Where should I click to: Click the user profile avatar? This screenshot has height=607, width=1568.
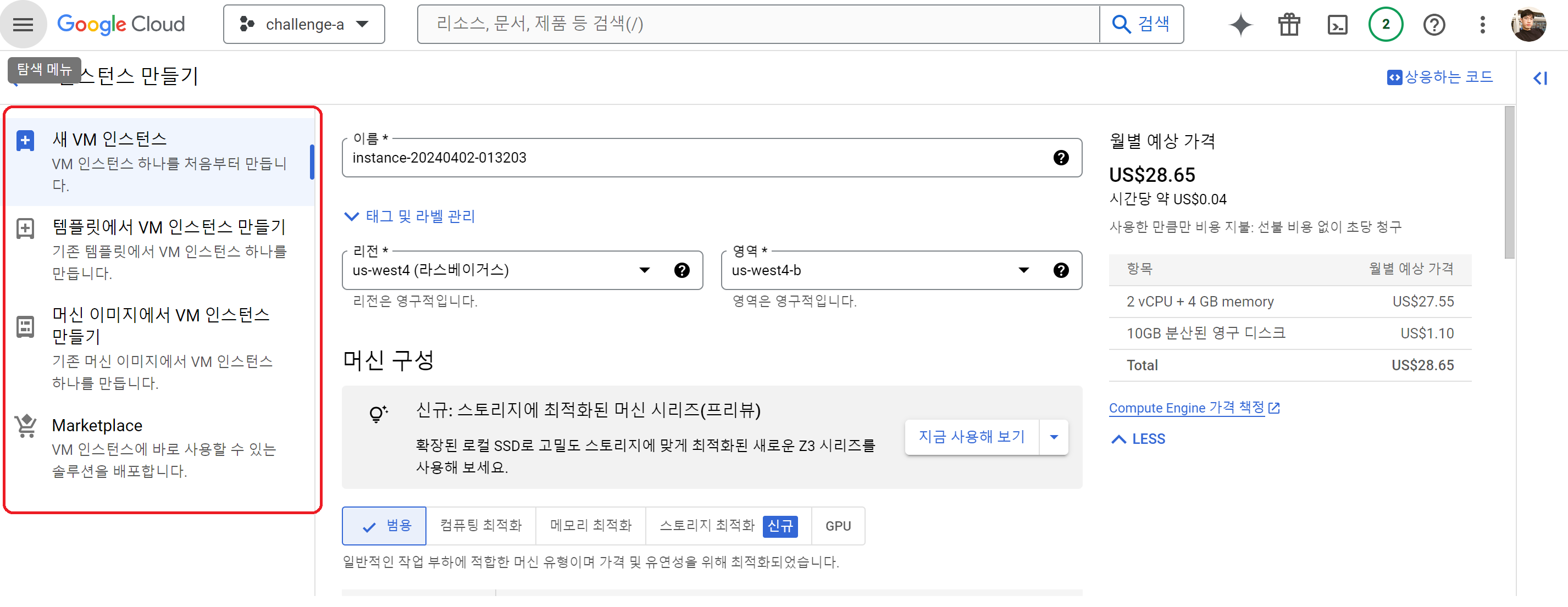coord(1528,25)
